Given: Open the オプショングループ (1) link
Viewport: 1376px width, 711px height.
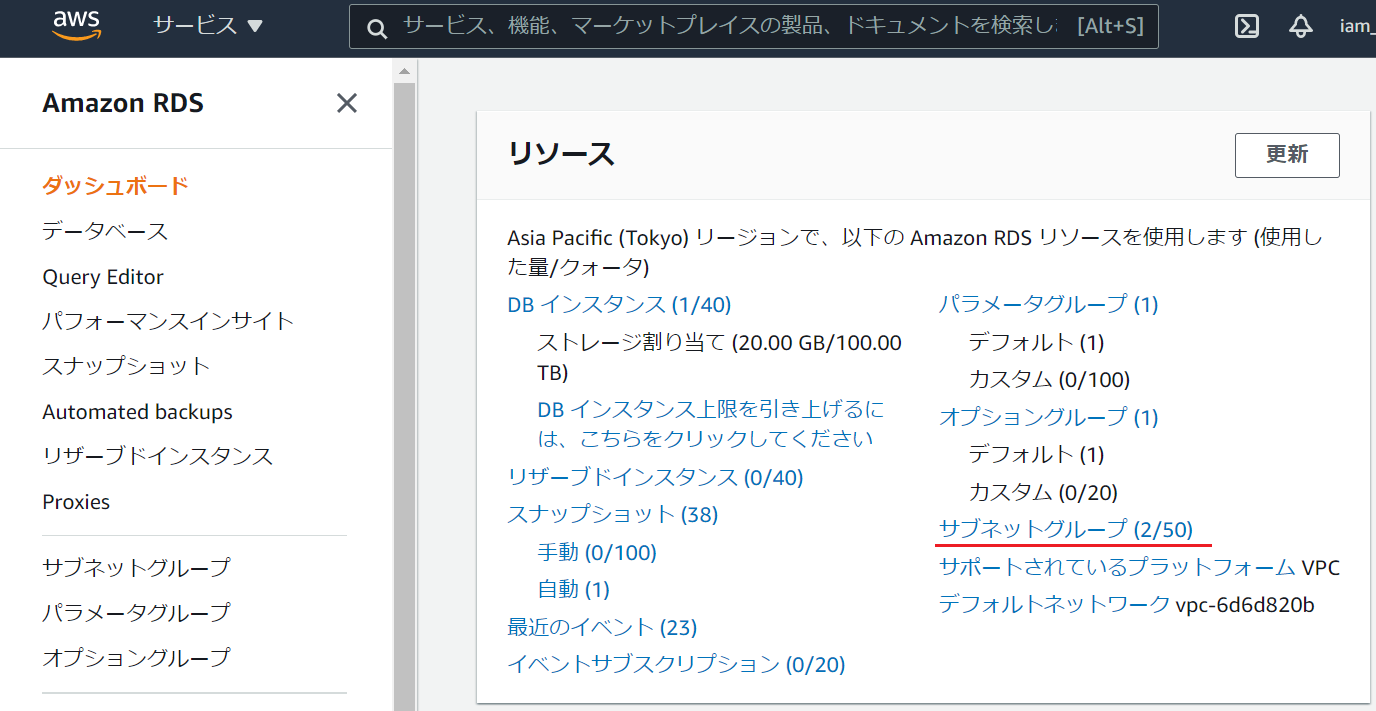Looking at the screenshot, I should (x=1048, y=417).
